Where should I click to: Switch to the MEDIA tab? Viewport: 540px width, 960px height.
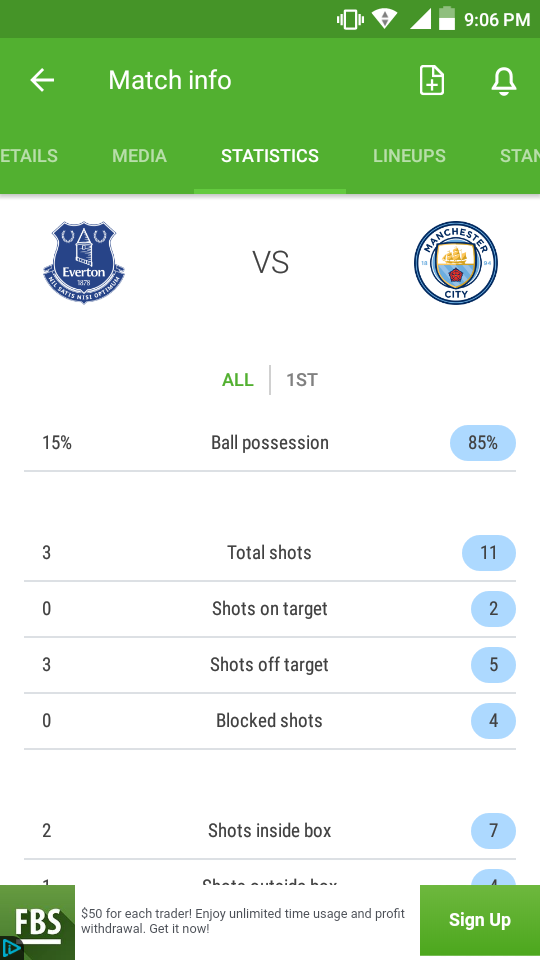(x=140, y=156)
